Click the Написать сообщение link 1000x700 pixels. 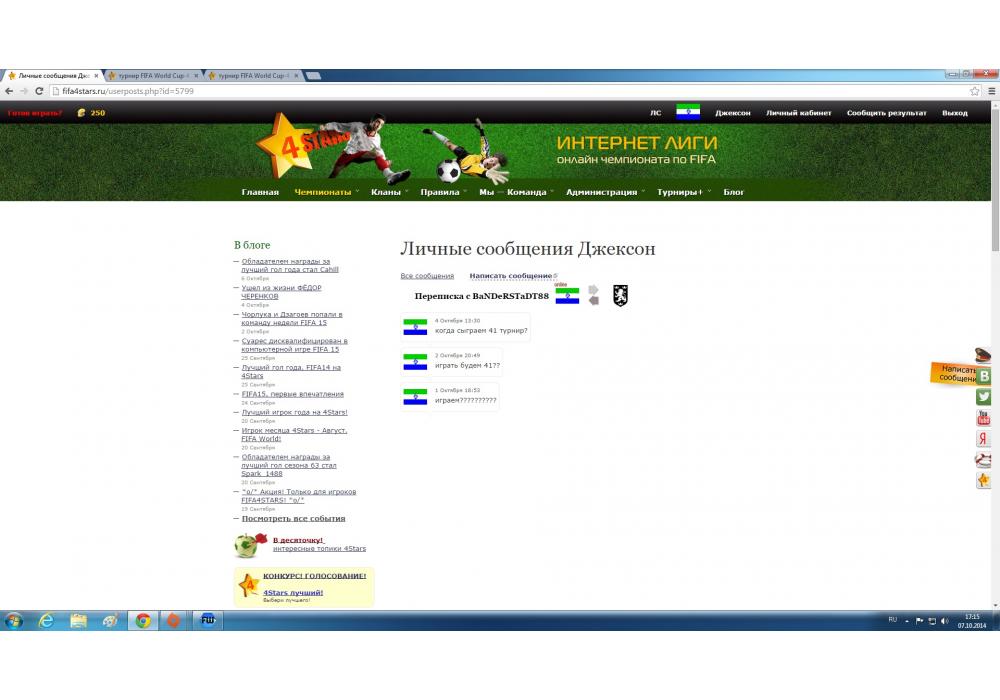click(x=510, y=276)
